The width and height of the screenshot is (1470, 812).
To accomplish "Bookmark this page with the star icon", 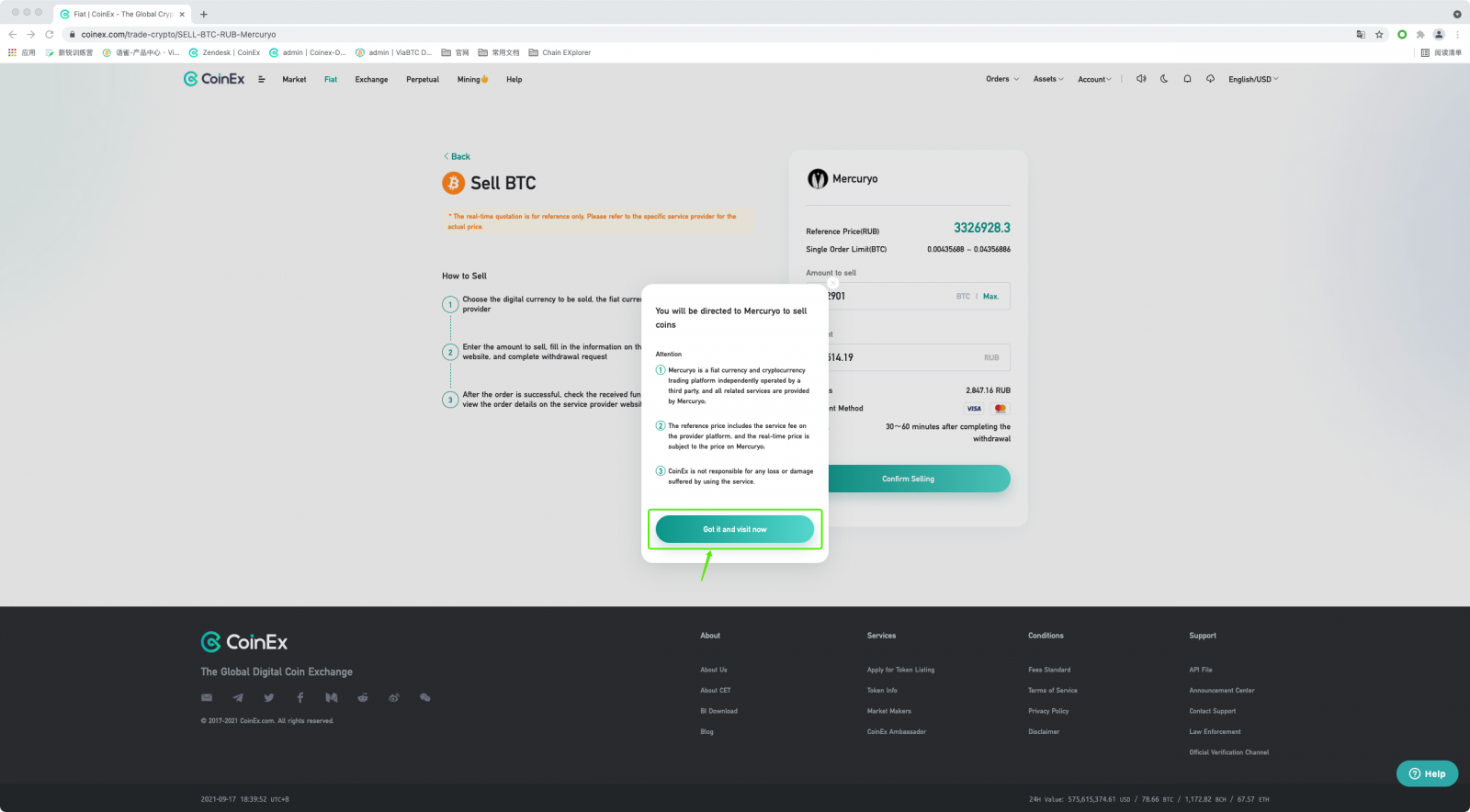I will 1379,35.
